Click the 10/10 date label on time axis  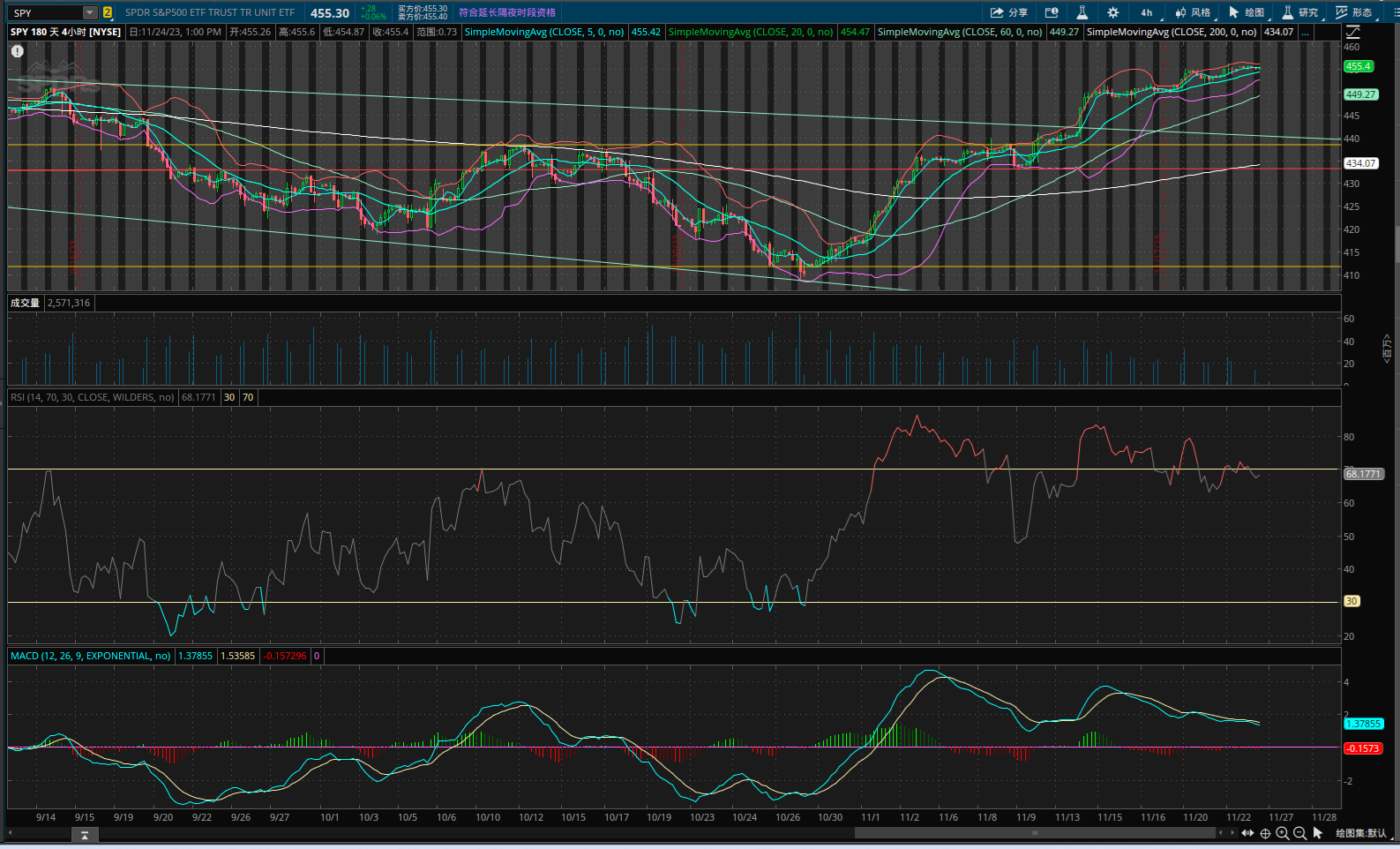pyautogui.click(x=488, y=817)
